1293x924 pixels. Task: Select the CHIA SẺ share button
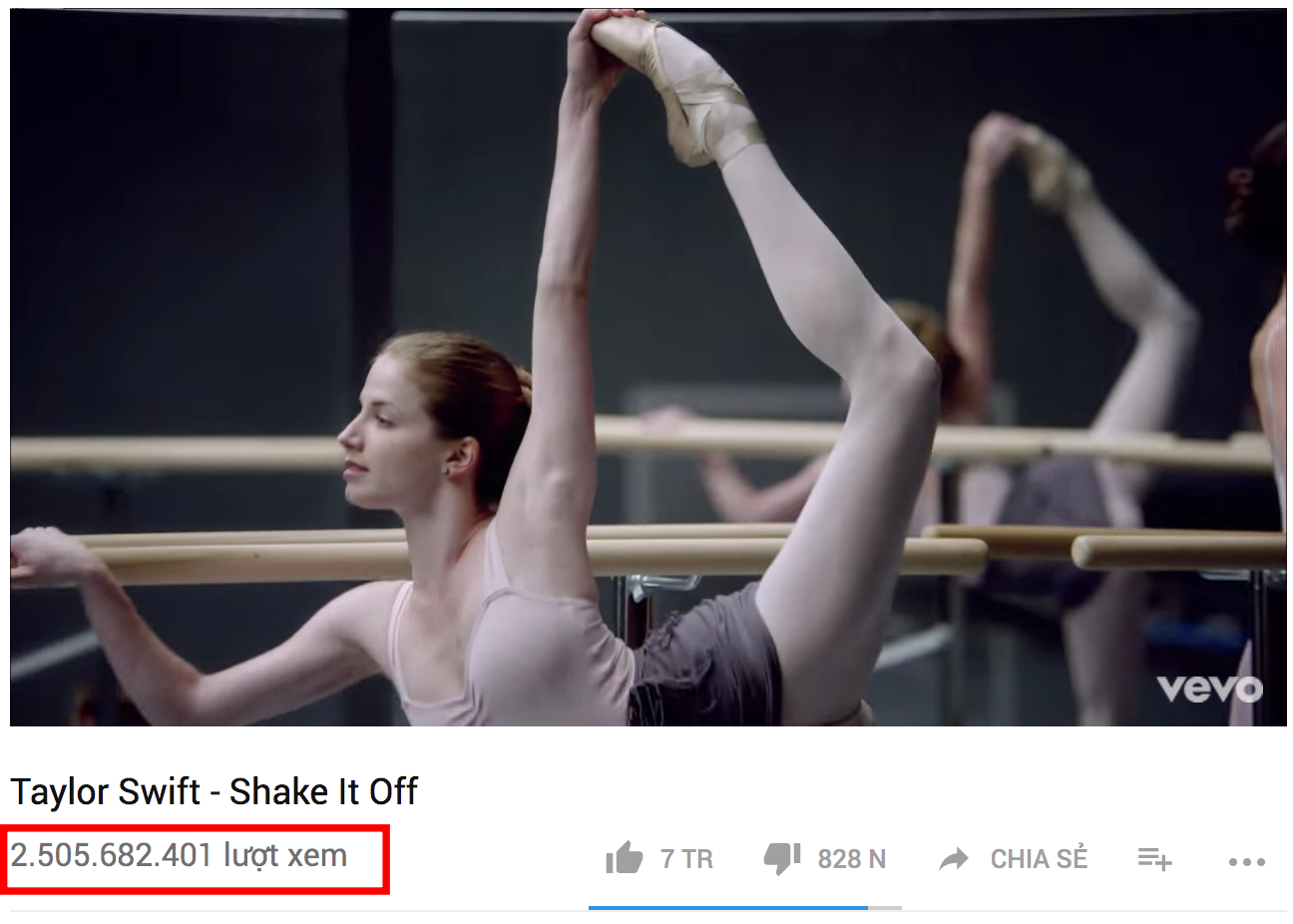(x=1039, y=859)
